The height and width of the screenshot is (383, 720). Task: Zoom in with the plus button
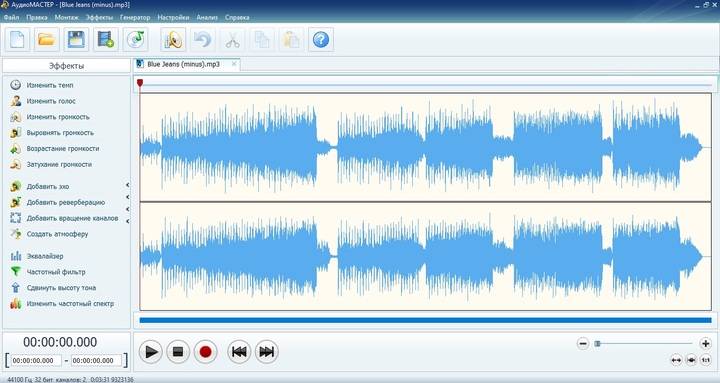705,343
